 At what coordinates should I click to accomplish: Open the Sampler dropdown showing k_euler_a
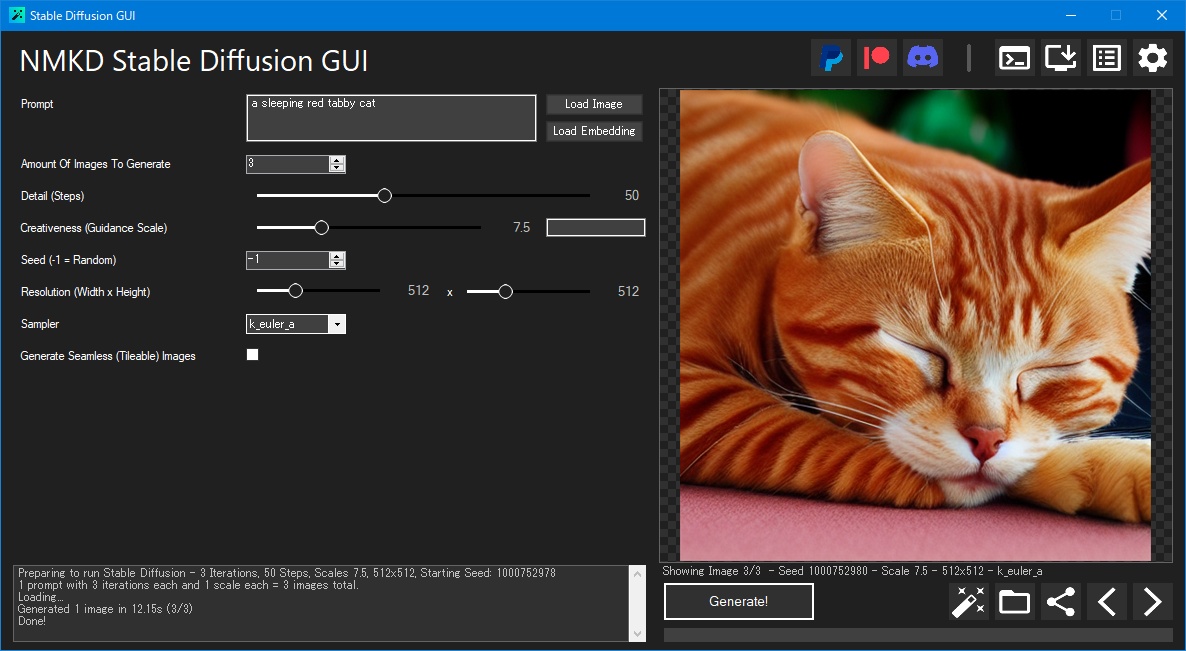[337, 324]
